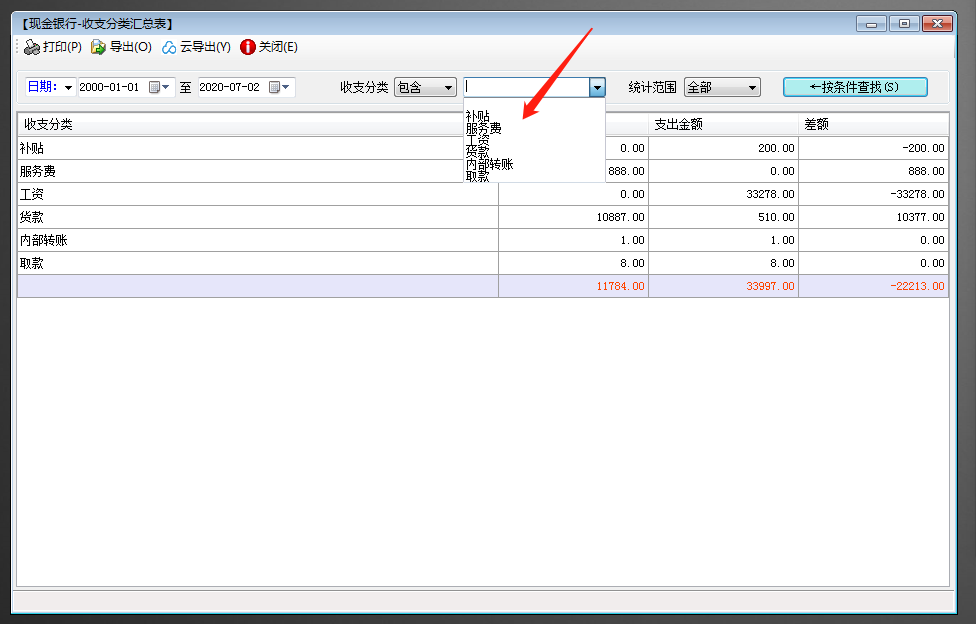Open the 统计范围 全部 dropdown

[752, 88]
